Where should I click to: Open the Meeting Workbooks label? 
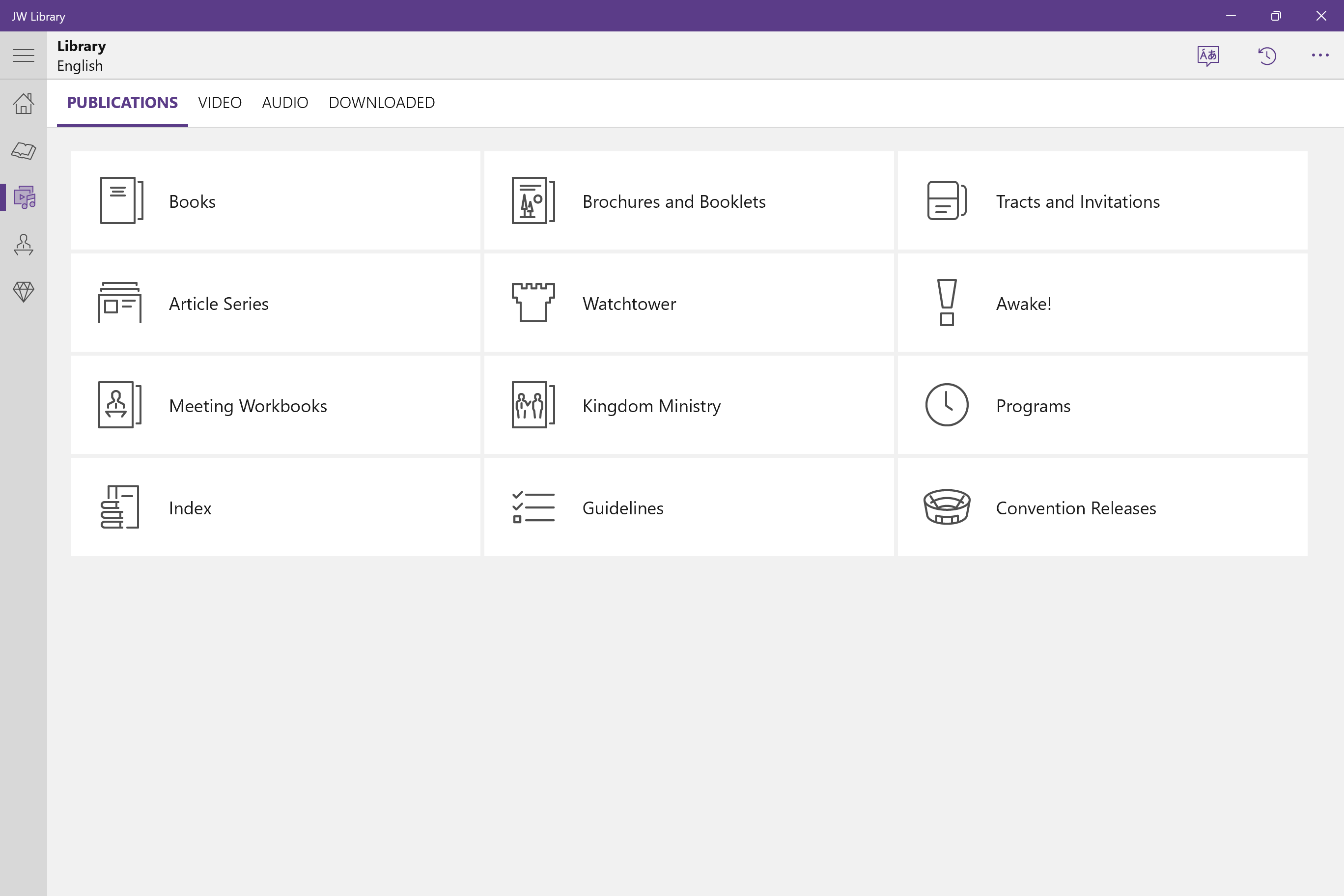point(248,406)
